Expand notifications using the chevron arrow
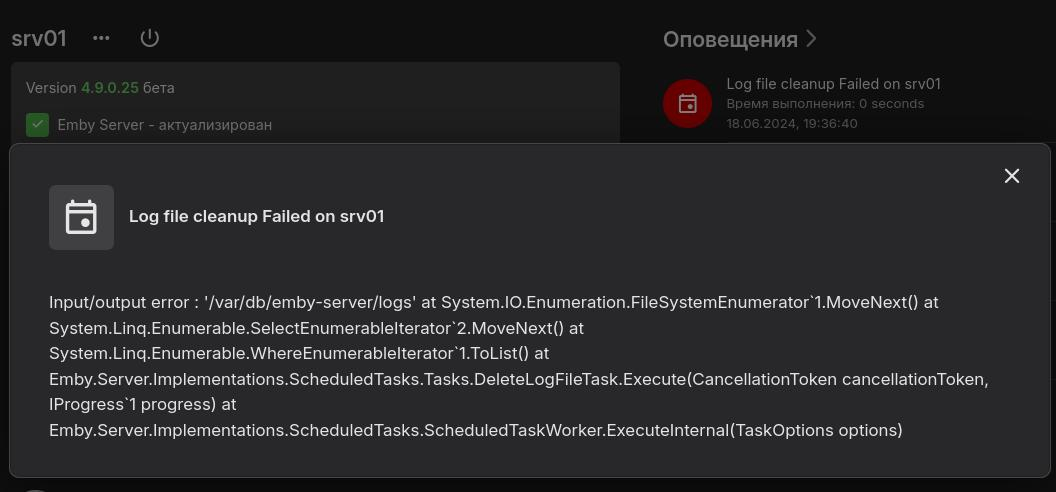1056x492 pixels. (x=812, y=39)
